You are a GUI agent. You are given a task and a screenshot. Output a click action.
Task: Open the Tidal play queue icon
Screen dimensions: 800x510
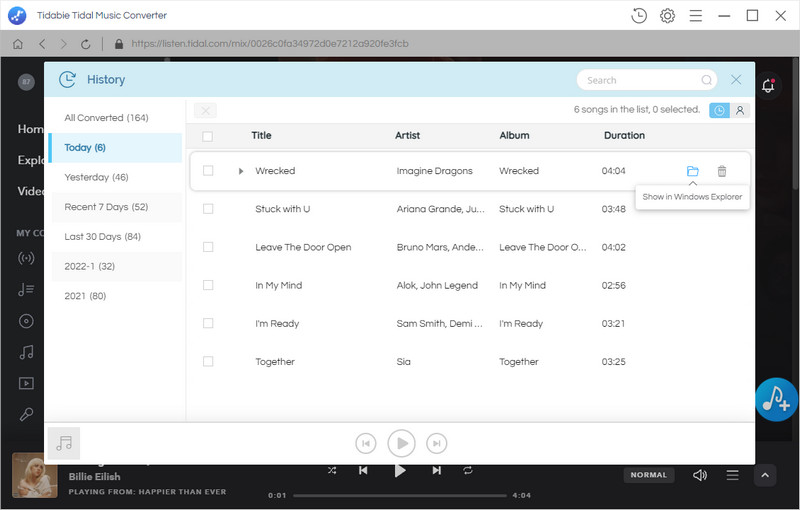(732, 475)
